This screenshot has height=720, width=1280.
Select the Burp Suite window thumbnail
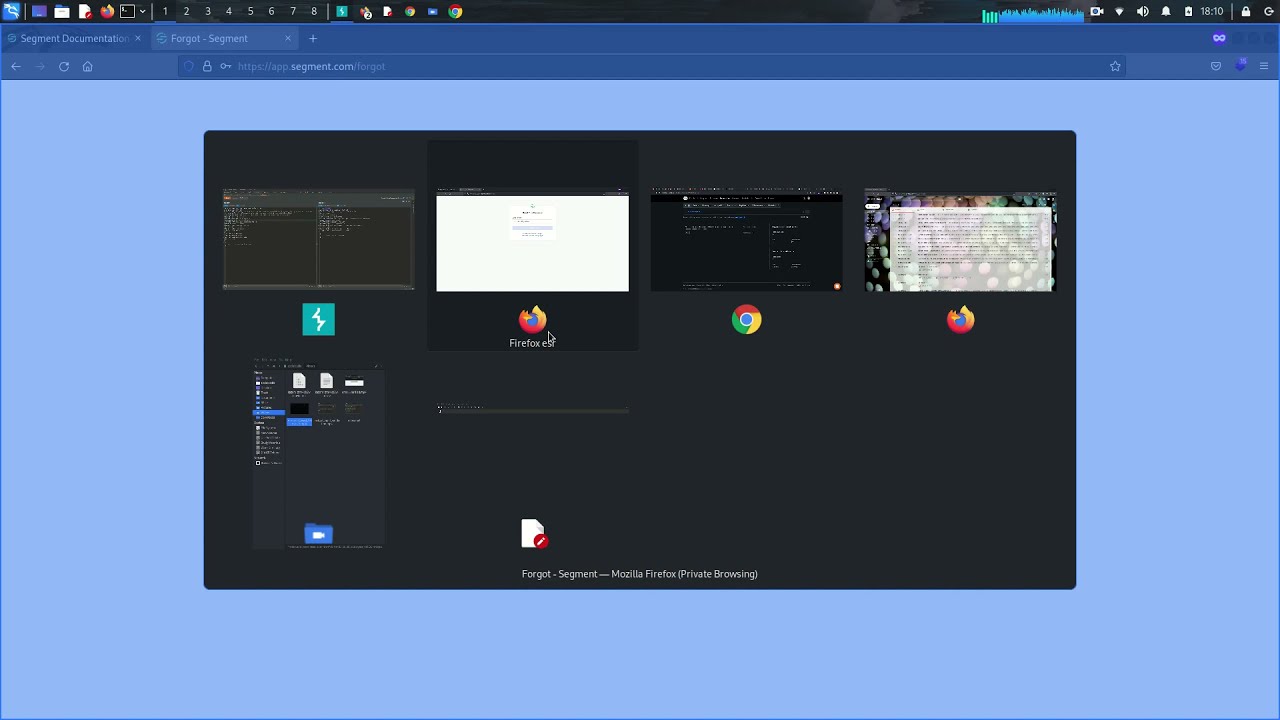pyautogui.click(x=319, y=239)
